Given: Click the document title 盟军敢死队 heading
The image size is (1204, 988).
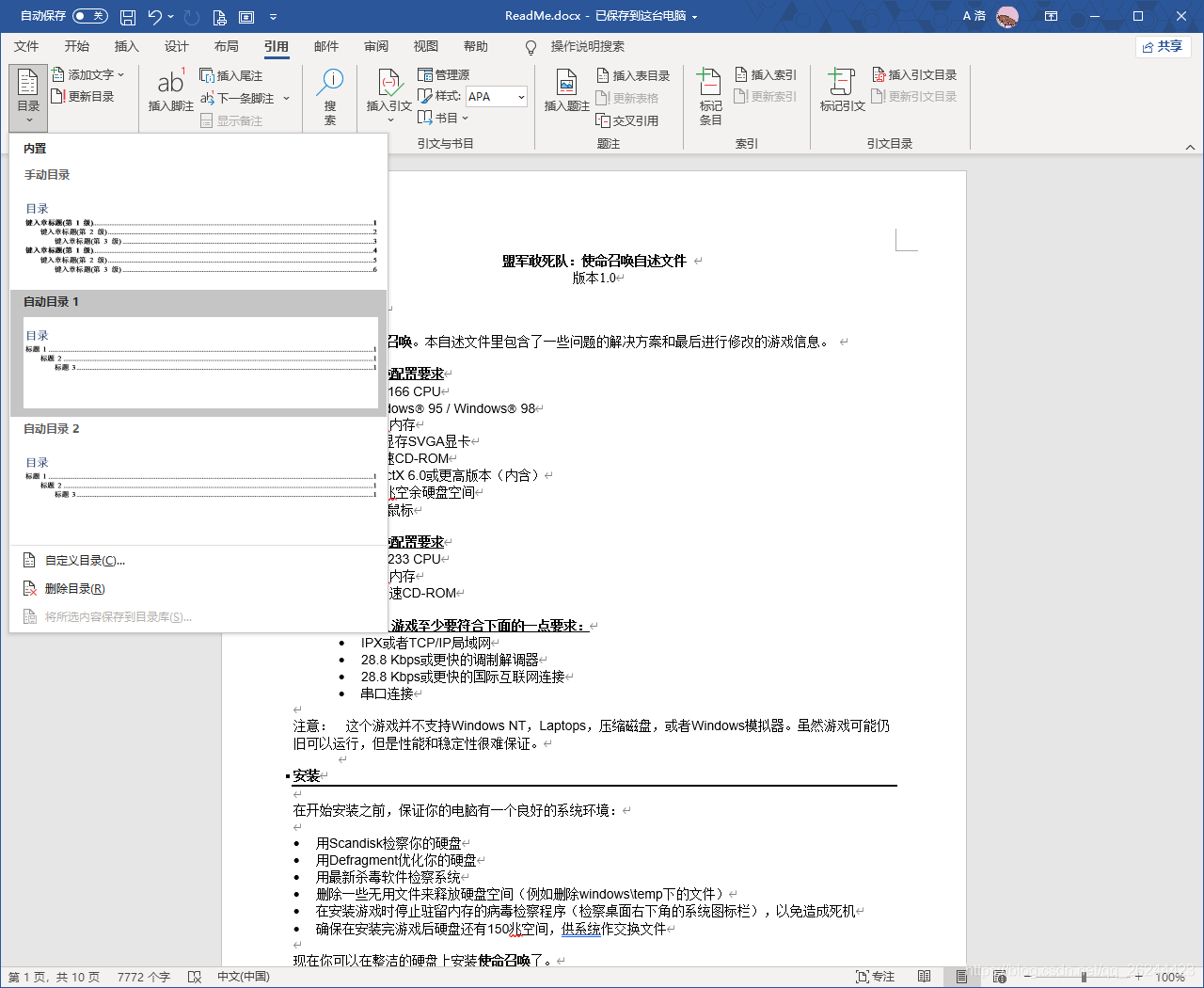Looking at the screenshot, I should point(594,261).
